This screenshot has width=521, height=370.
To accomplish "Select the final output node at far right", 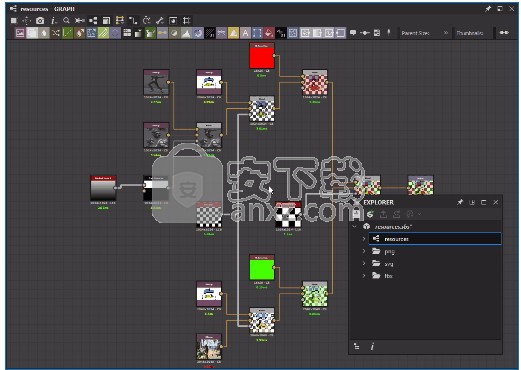I will pos(420,185).
